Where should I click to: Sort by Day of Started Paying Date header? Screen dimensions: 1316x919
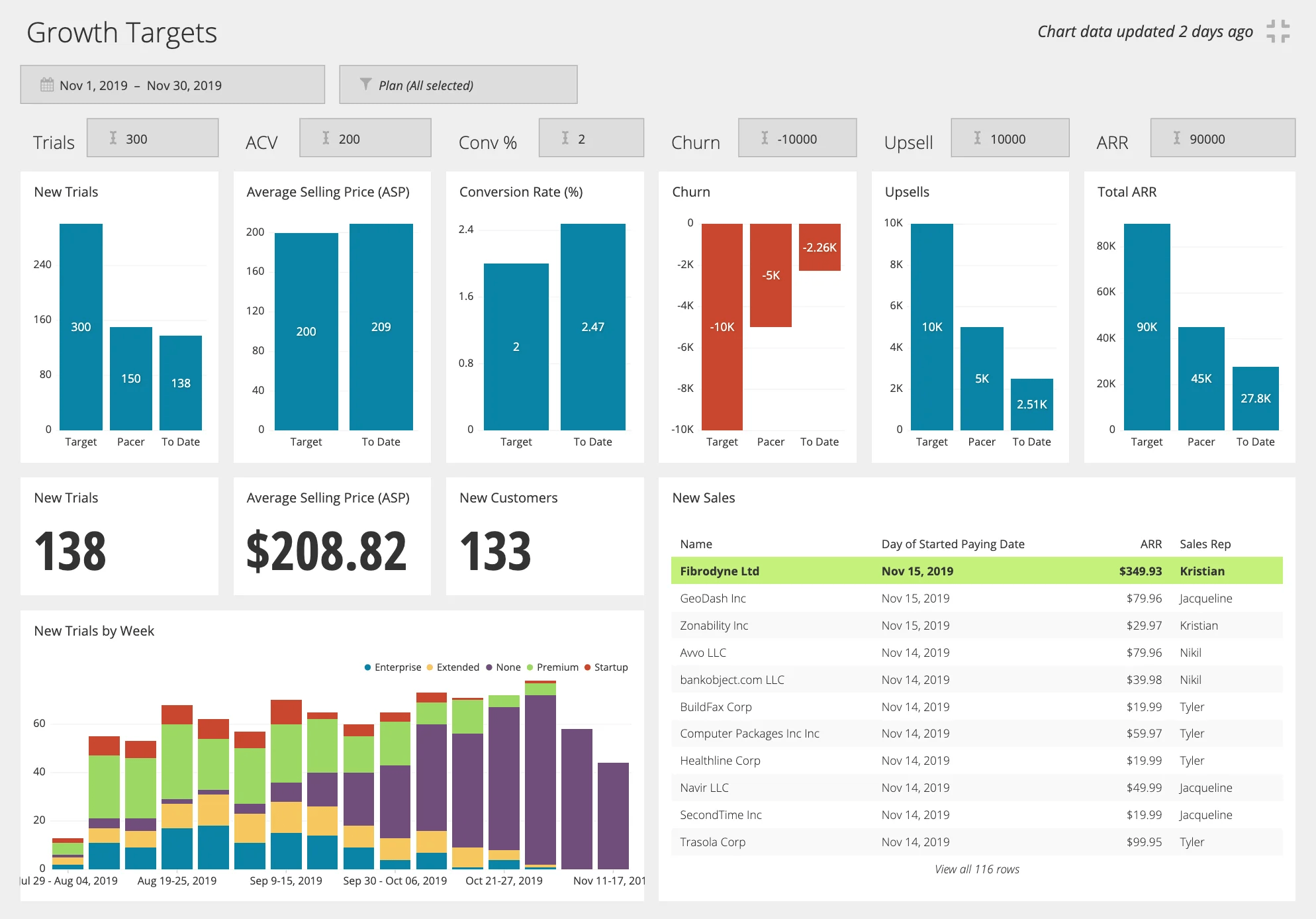tap(953, 544)
